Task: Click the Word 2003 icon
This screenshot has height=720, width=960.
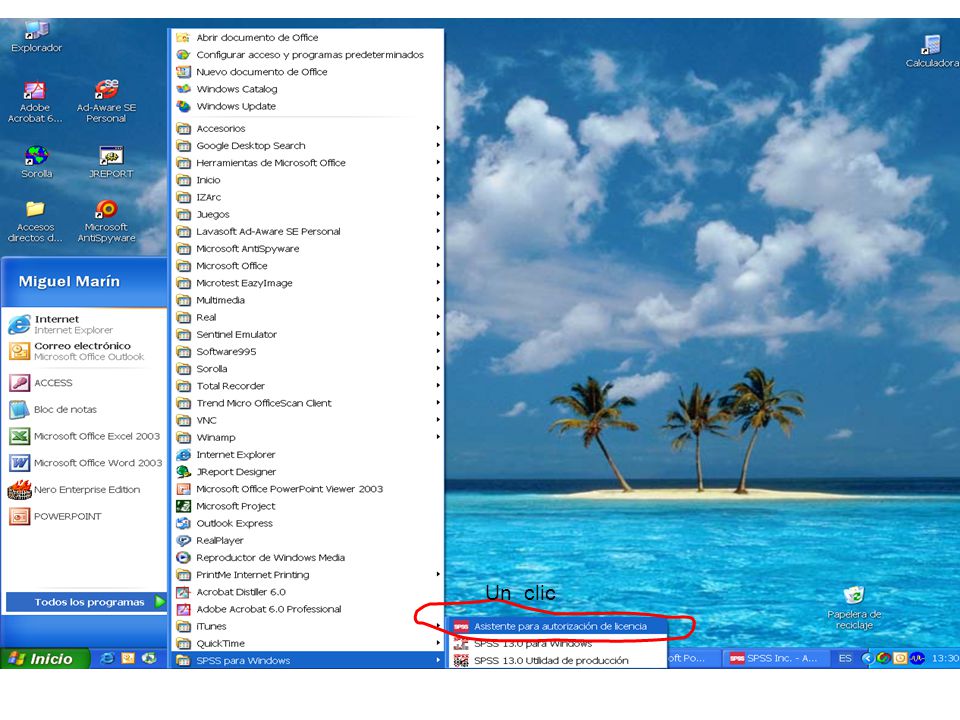Action: (x=20, y=463)
